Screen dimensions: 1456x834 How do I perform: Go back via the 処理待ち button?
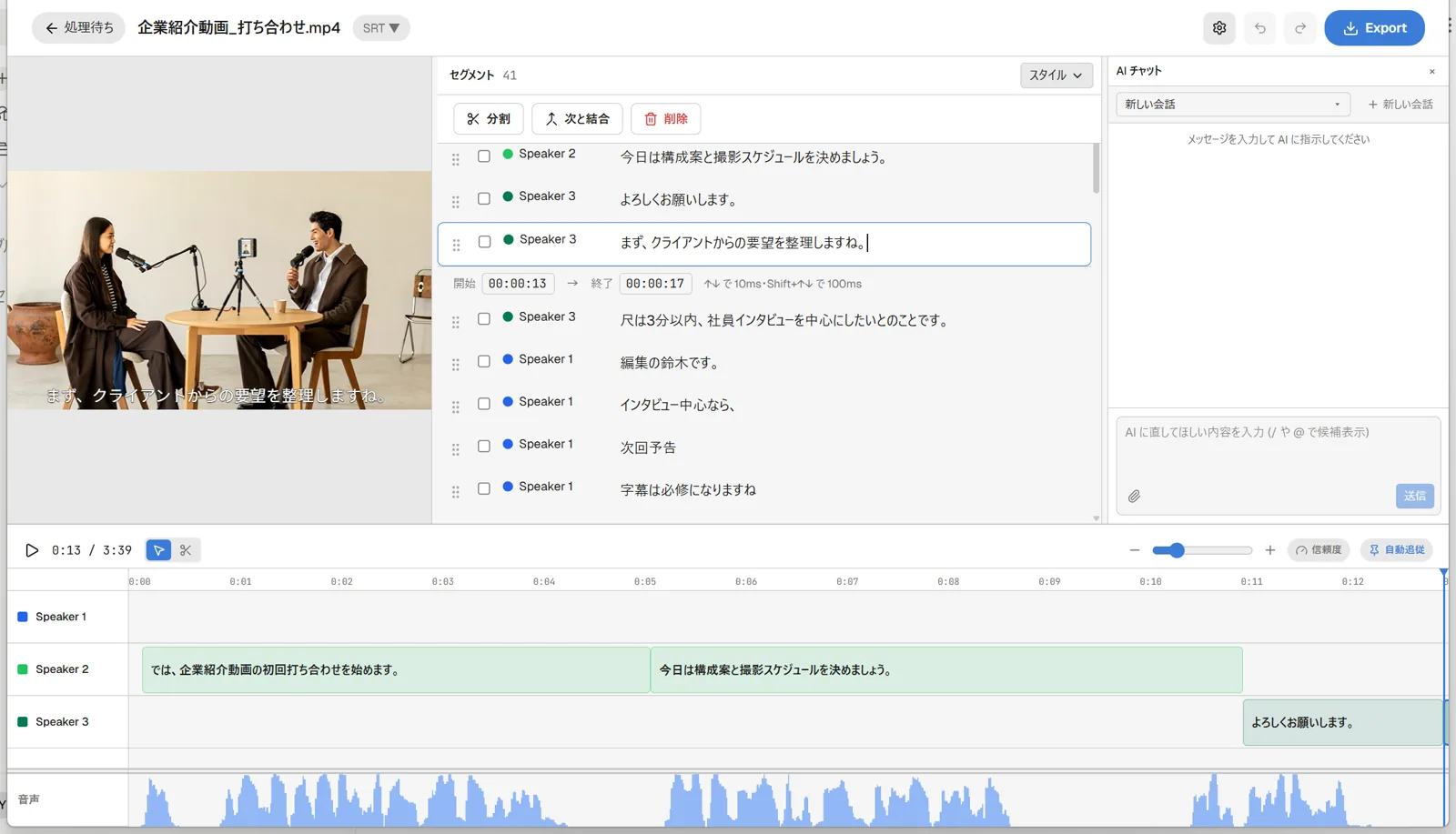(79, 28)
